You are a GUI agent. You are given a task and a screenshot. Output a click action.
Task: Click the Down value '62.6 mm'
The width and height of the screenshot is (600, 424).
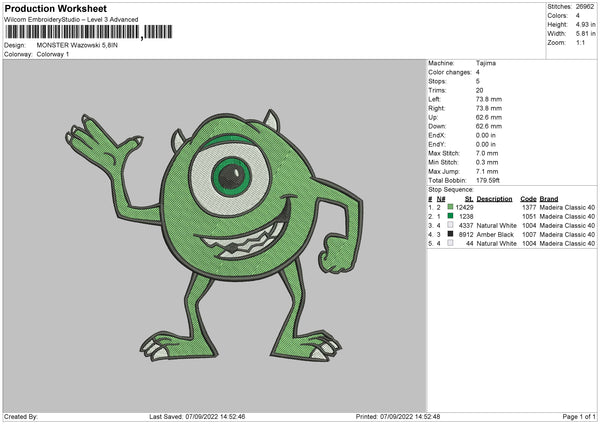(x=489, y=126)
